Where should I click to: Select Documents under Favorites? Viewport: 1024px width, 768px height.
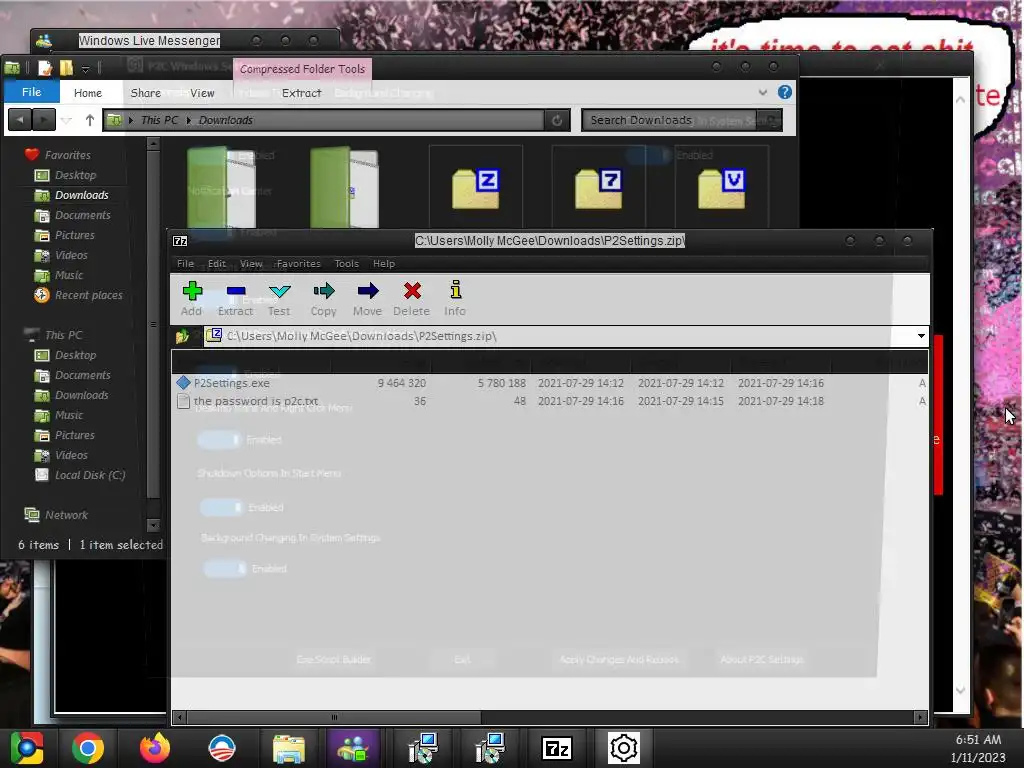coord(82,215)
